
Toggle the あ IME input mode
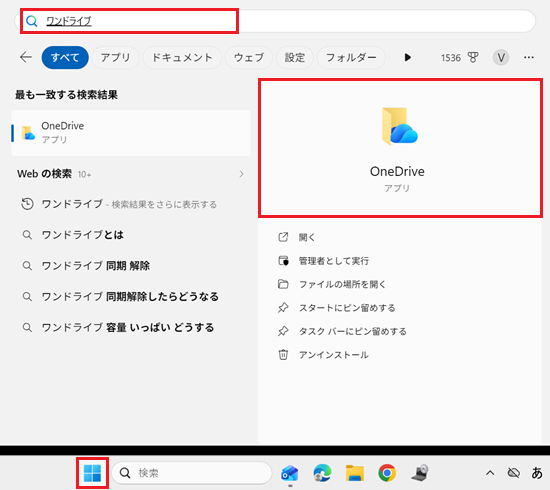click(537, 473)
